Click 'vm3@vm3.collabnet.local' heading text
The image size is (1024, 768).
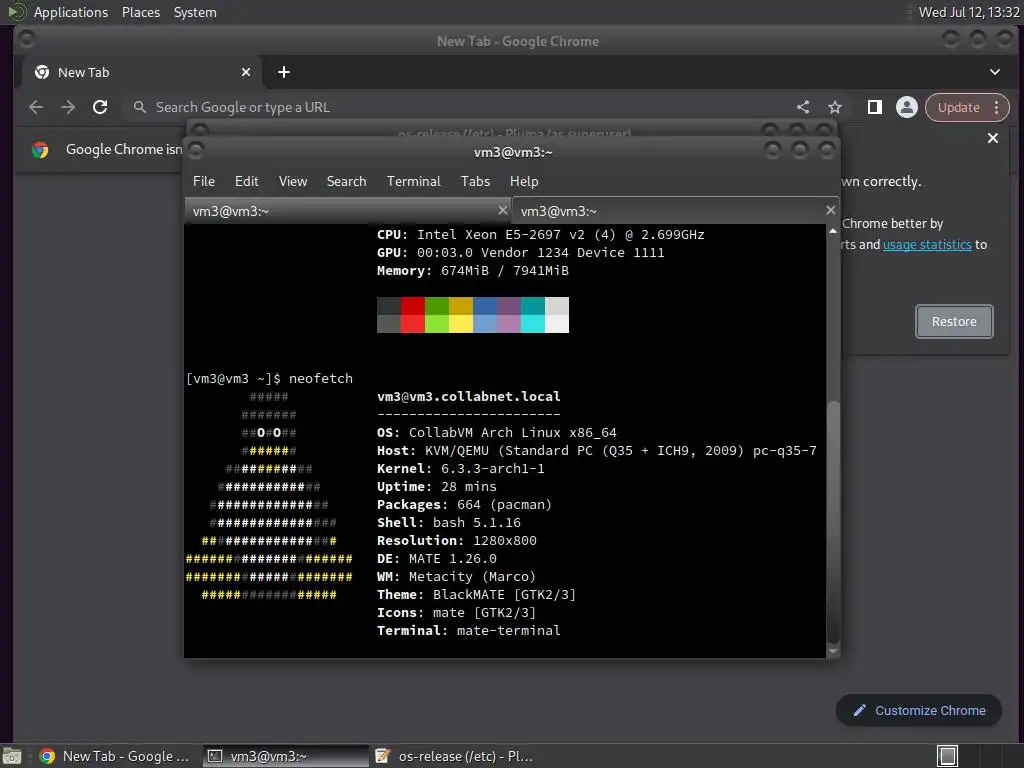tap(468, 396)
